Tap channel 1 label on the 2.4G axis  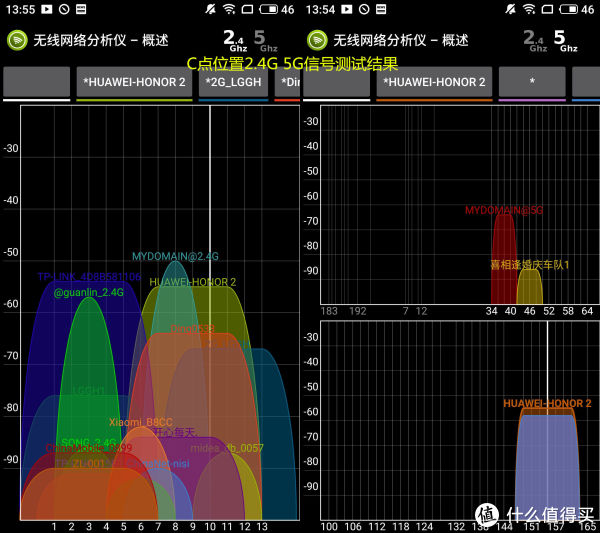tap(54, 526)
